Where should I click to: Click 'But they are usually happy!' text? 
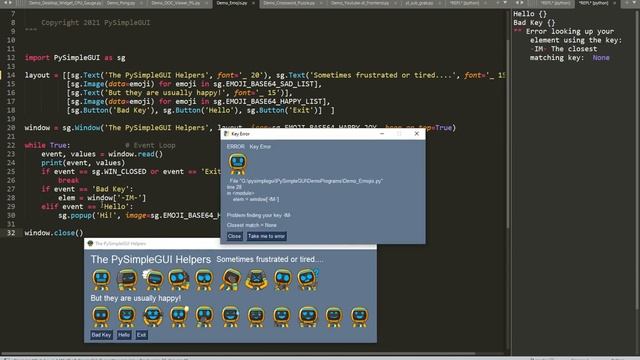136,298
